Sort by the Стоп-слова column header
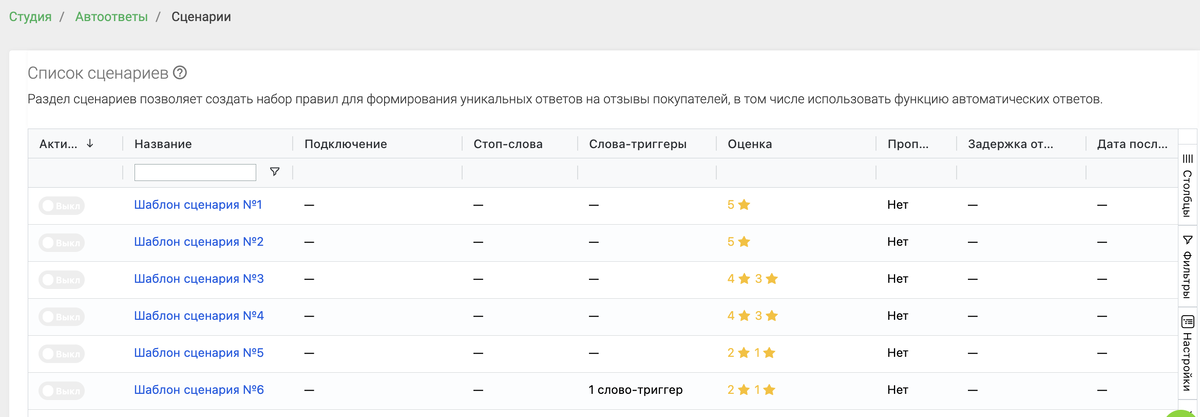 [x=508, y=144]
